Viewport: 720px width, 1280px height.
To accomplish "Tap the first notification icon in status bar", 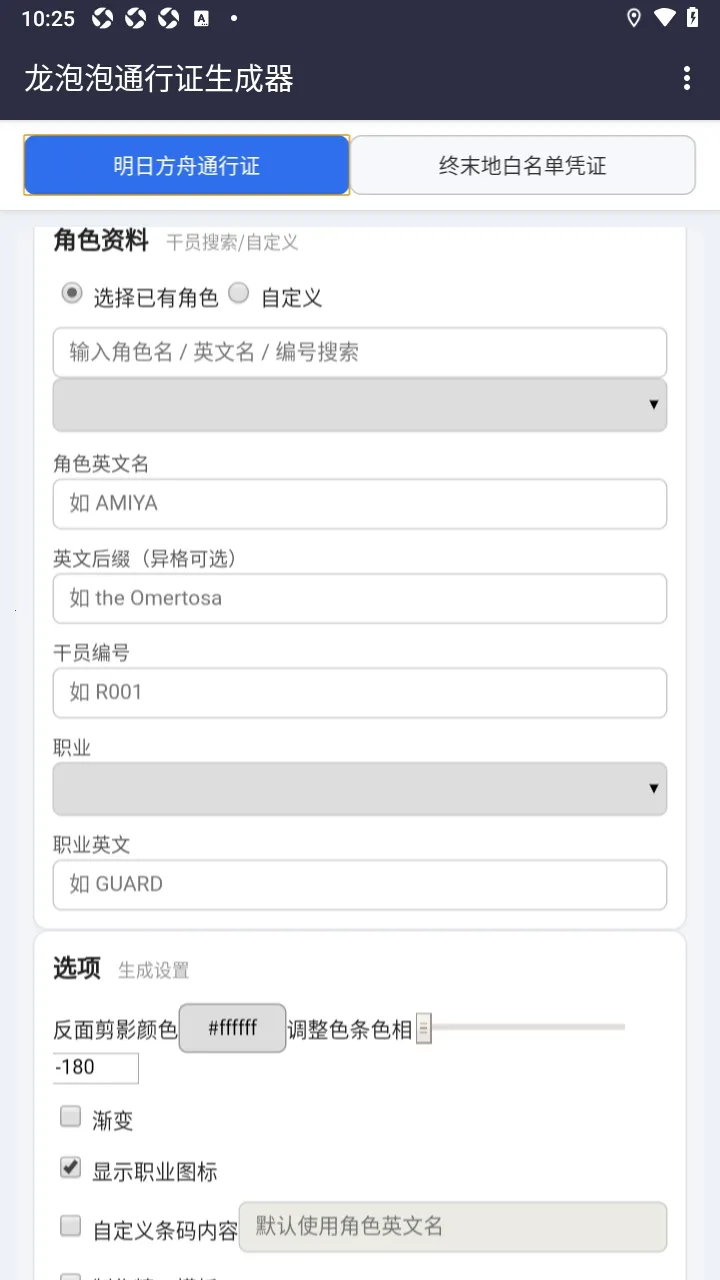I will [102, 18].
